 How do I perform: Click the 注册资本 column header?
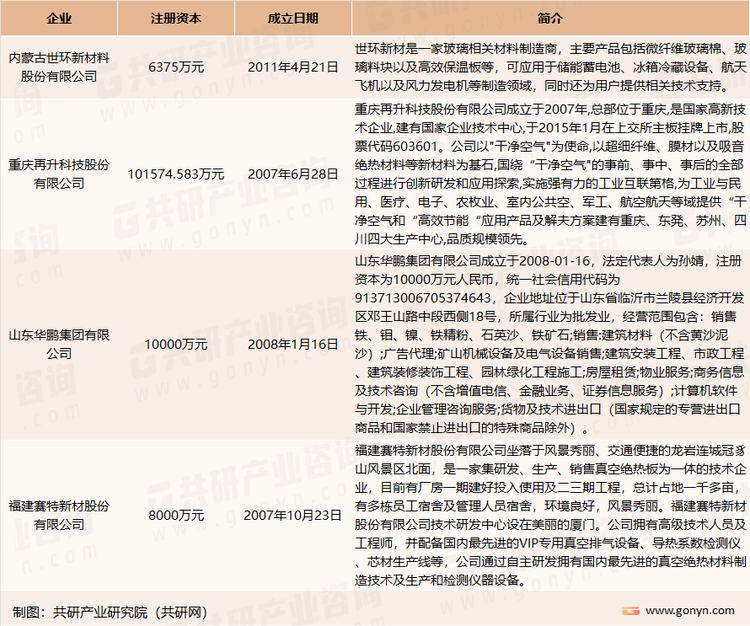click(x=176, y=18)
